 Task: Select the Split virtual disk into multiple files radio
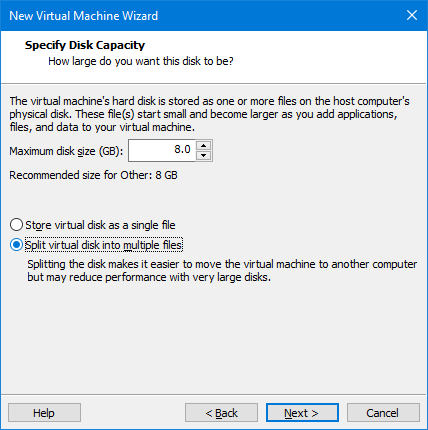pyautogui.click(x=16, y=245)
